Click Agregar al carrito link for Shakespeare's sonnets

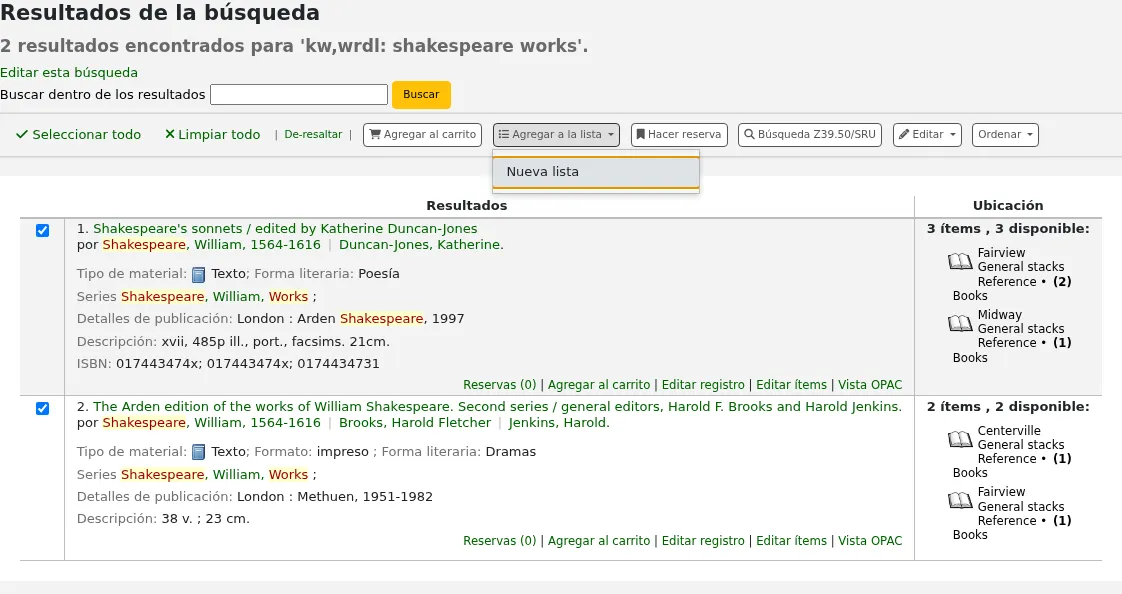click(599, 385)
